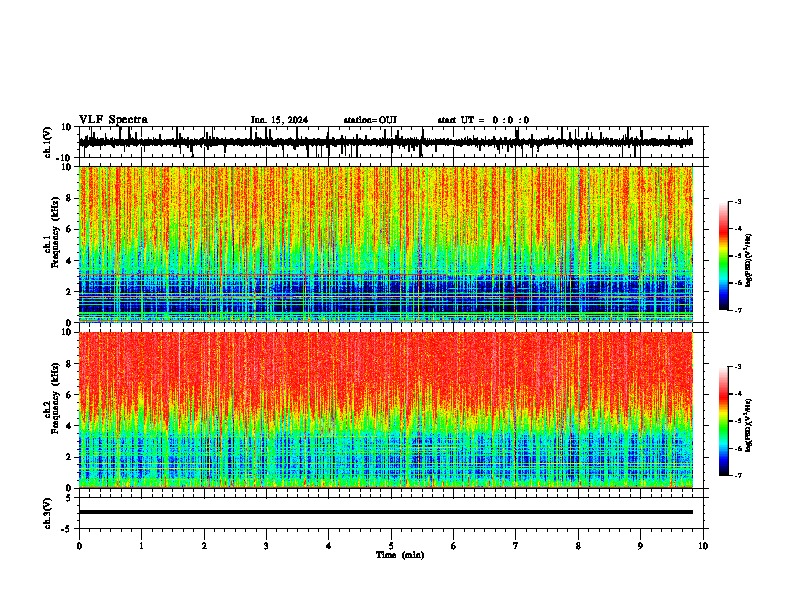Click the "6" kHz tick on ch.1 frequency axis
The height and width of the screenshot is (612, 792).
click(70, 229)
